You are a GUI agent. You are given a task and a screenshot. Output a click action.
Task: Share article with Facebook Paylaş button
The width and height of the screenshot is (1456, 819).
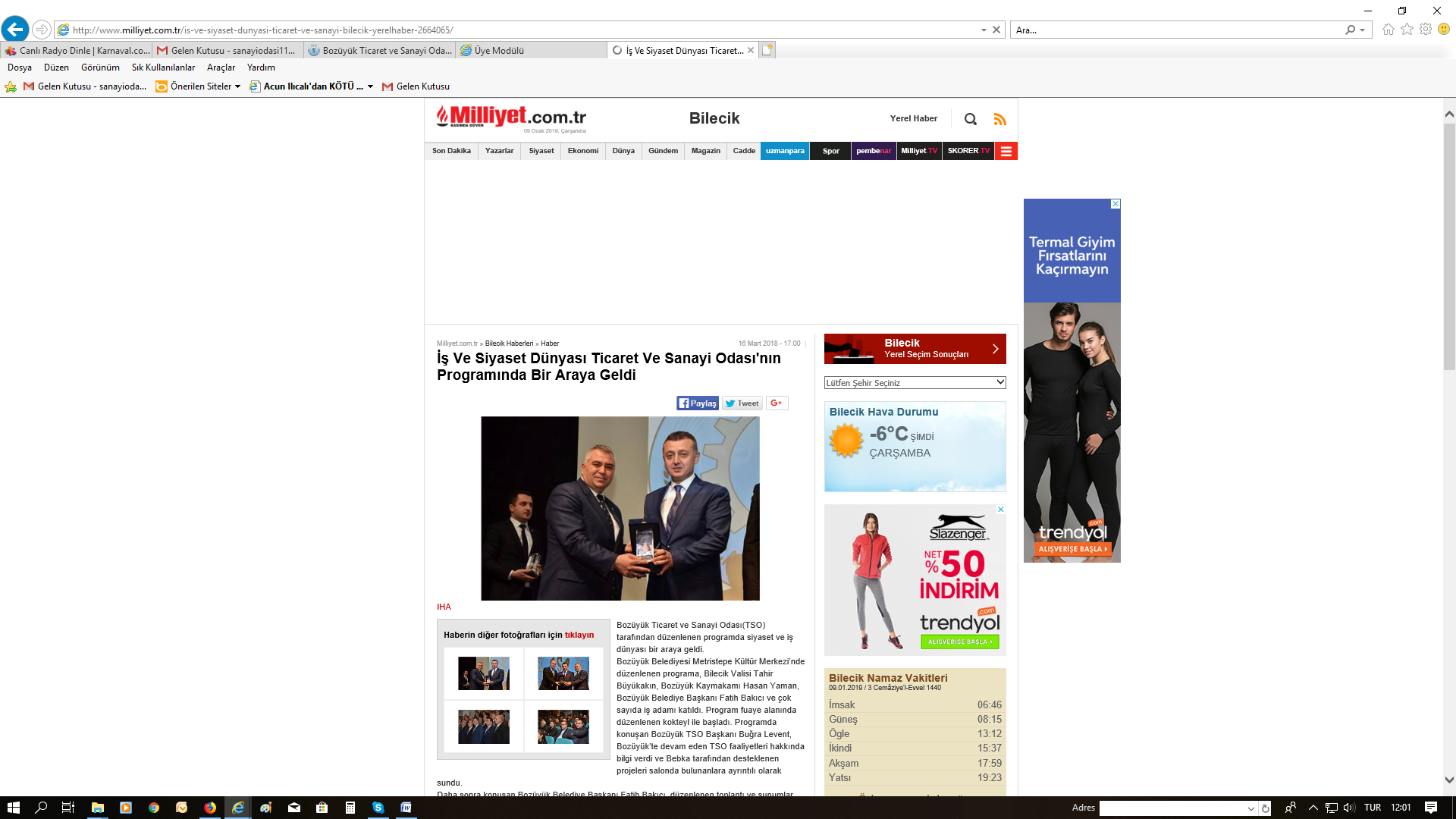(x=697, y=403)
